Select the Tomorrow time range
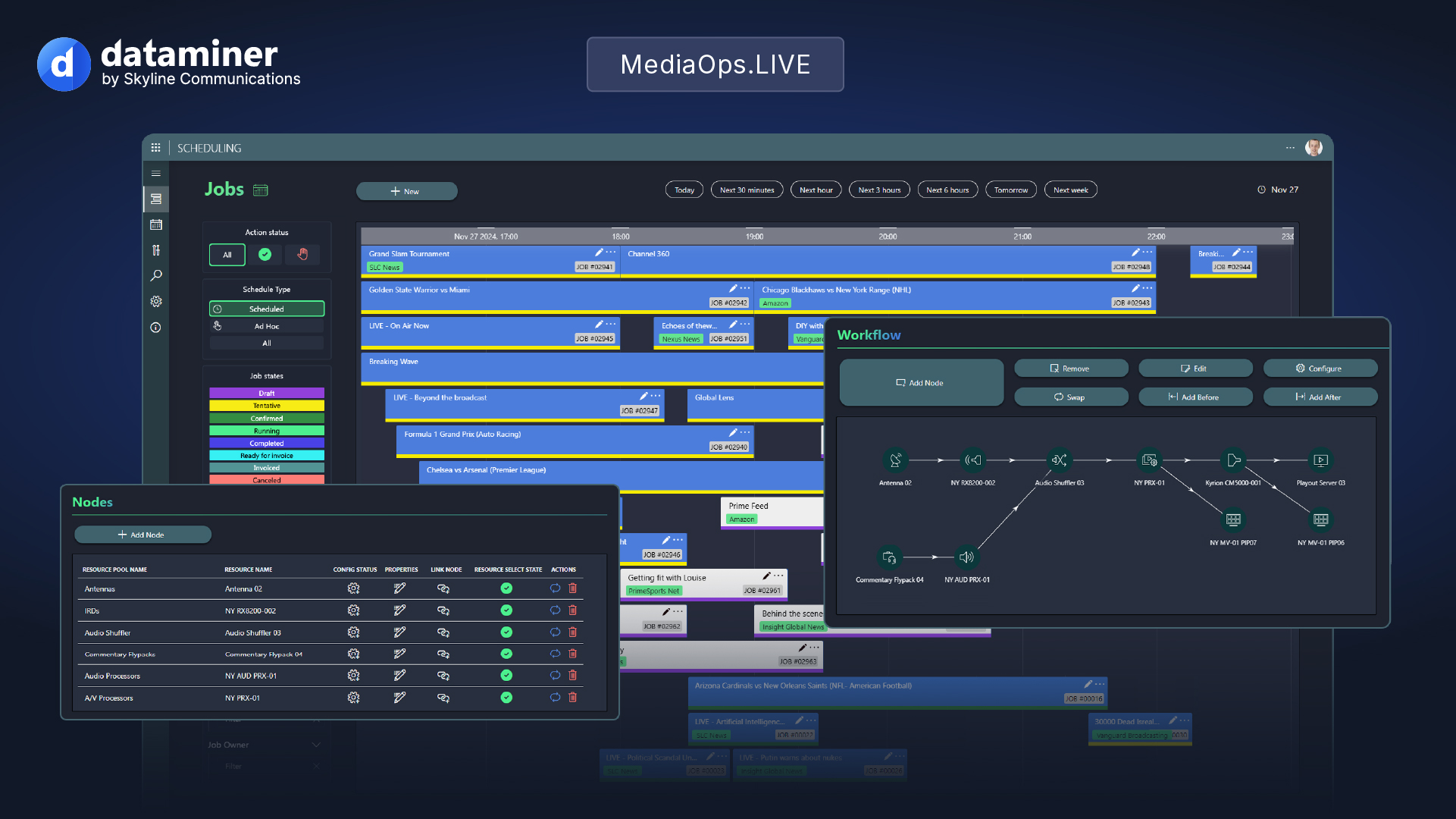The width and height of the screenshot is (1456, 819). point(1010,190)
